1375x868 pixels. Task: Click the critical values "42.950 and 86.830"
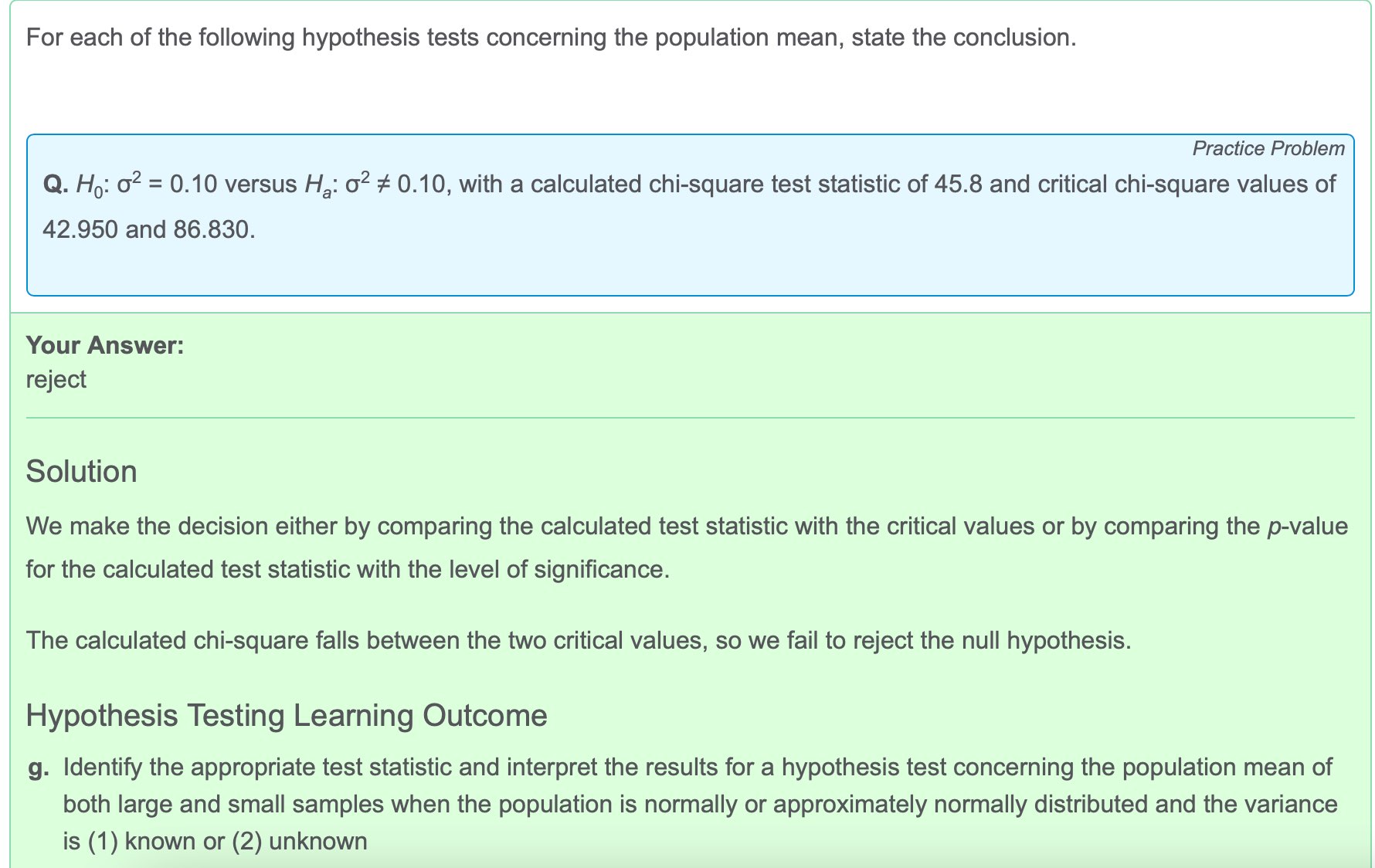pyautogui.click(x=148, y=229)
